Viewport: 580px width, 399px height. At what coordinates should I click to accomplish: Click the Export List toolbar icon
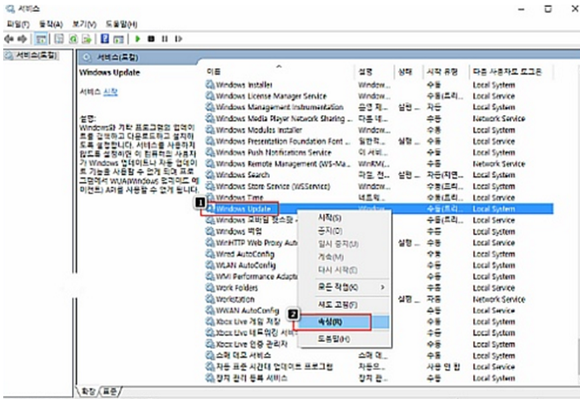tap(87, 38)
